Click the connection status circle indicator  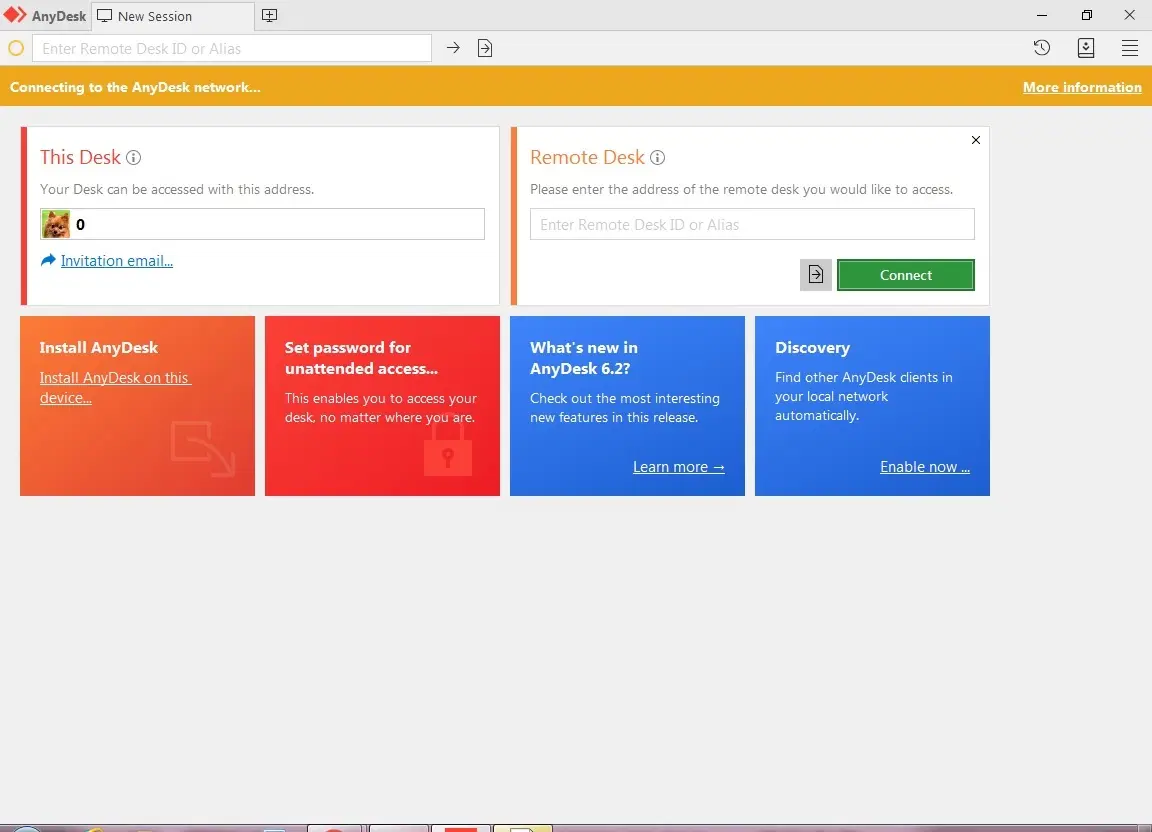click(16, 49)
